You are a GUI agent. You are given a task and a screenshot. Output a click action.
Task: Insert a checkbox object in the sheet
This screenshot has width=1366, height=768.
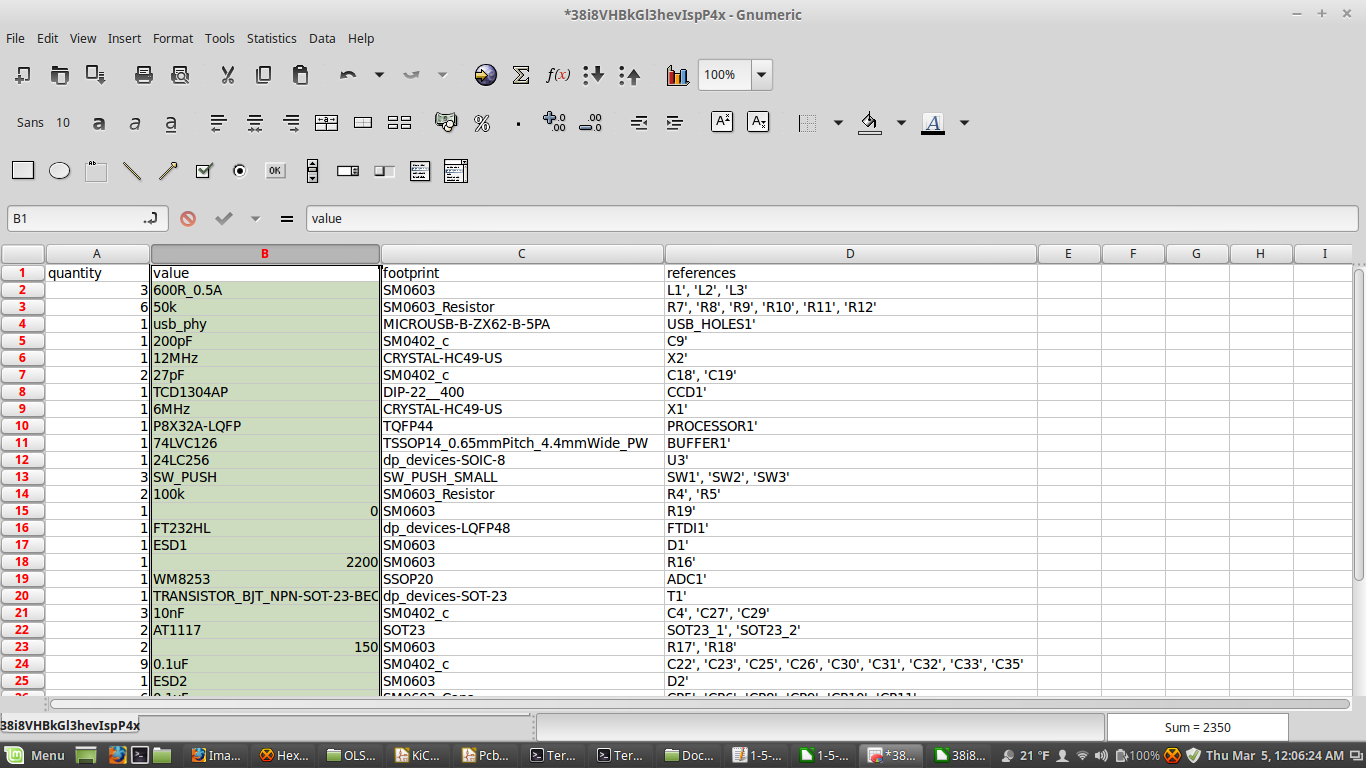click(x=204, y=171)
